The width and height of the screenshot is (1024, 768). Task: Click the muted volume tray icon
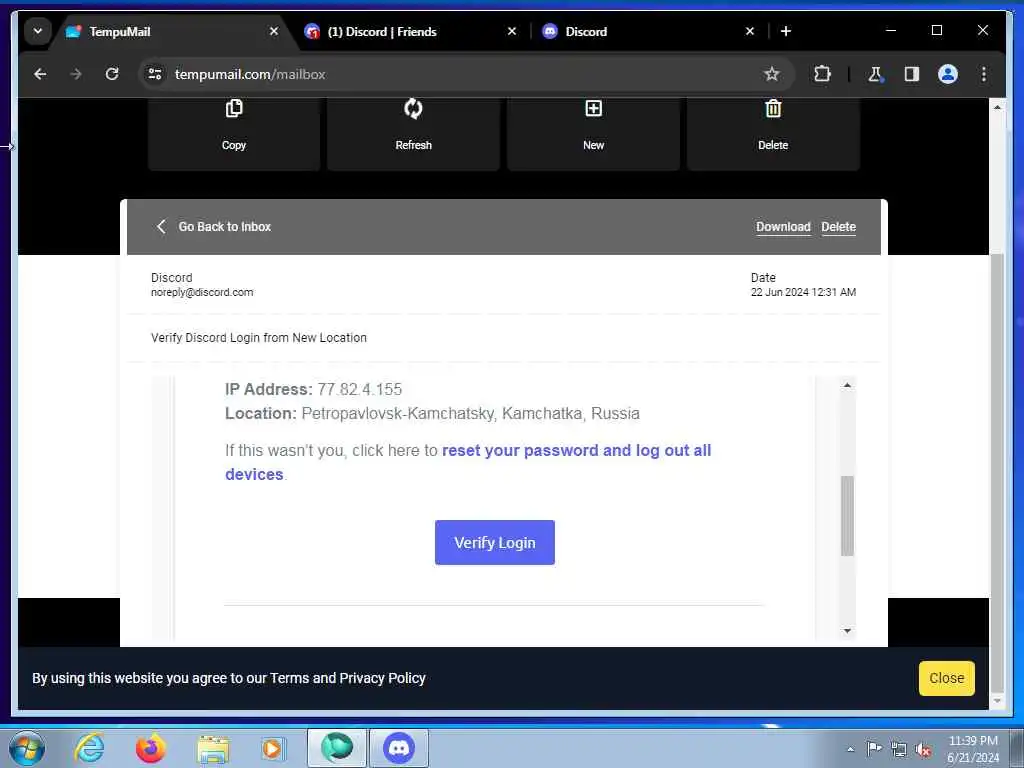tap(923, 750)
